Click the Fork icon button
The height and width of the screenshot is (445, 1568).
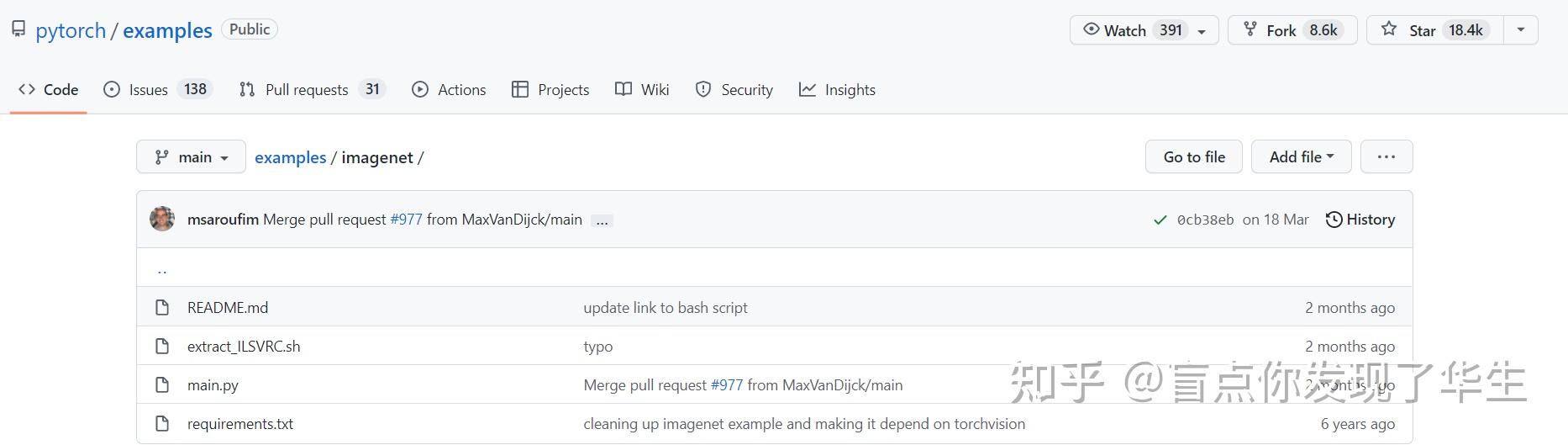pos(1250,30)
